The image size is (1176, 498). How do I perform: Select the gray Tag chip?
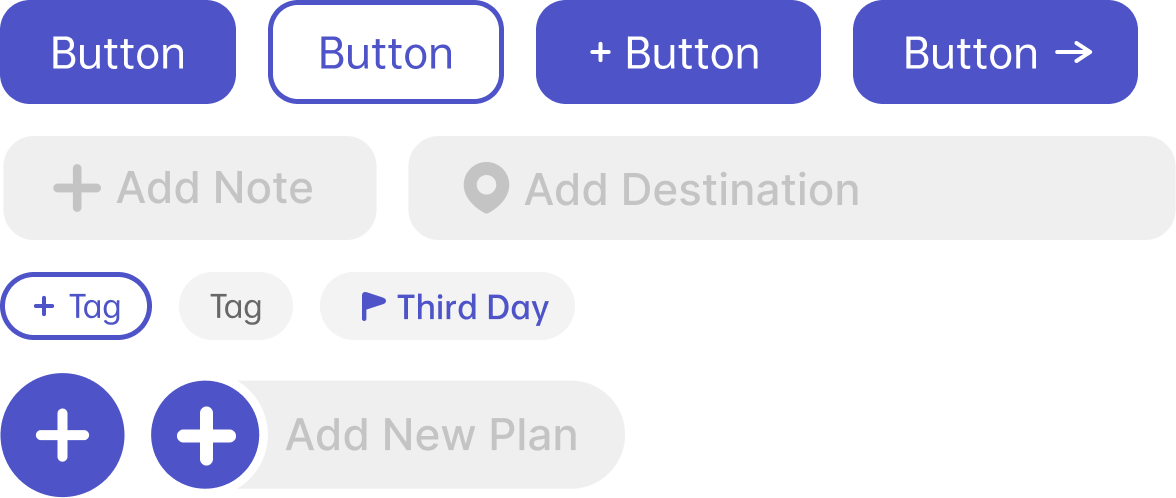236,306
